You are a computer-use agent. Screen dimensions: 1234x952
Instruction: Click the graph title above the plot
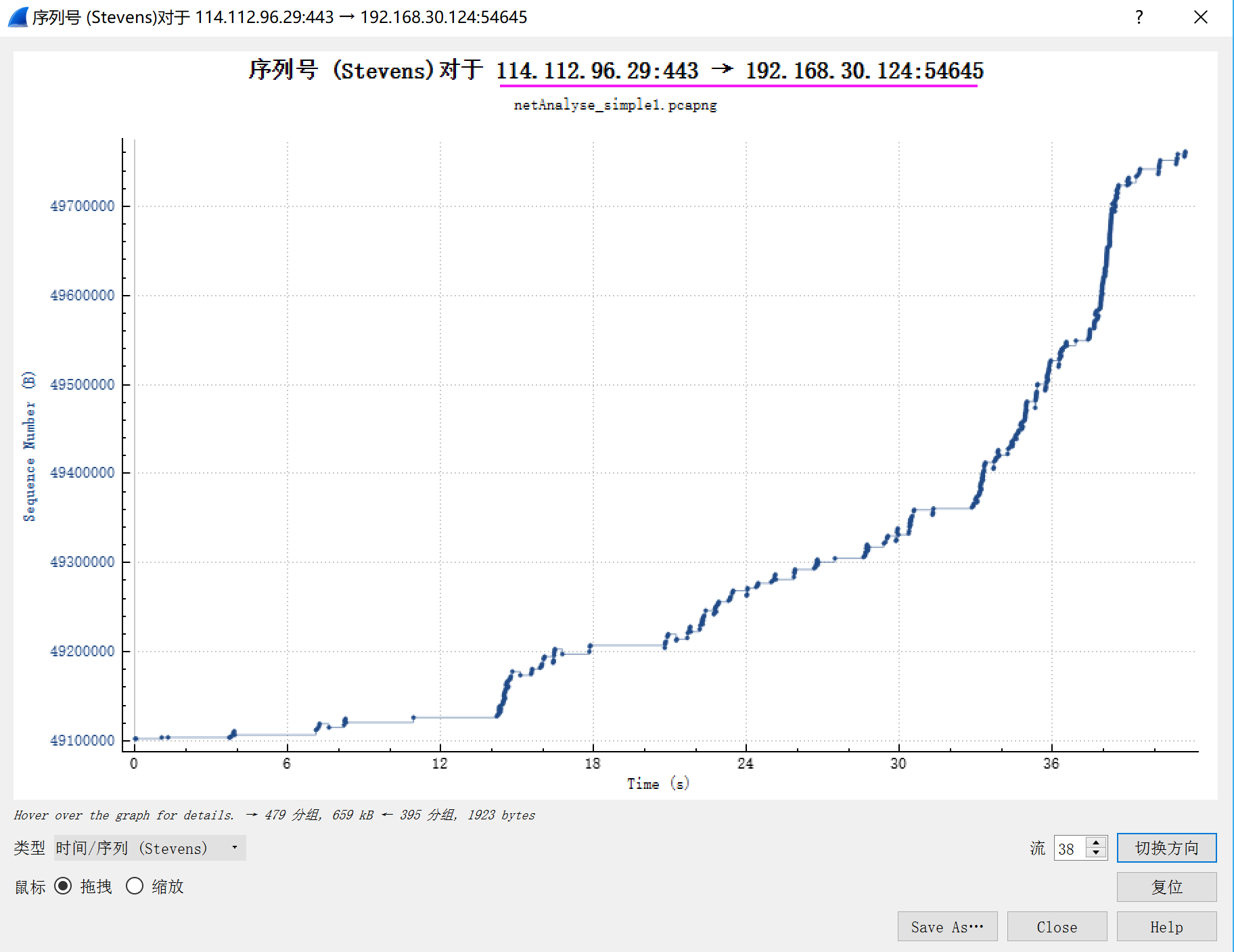pos(616,70)
